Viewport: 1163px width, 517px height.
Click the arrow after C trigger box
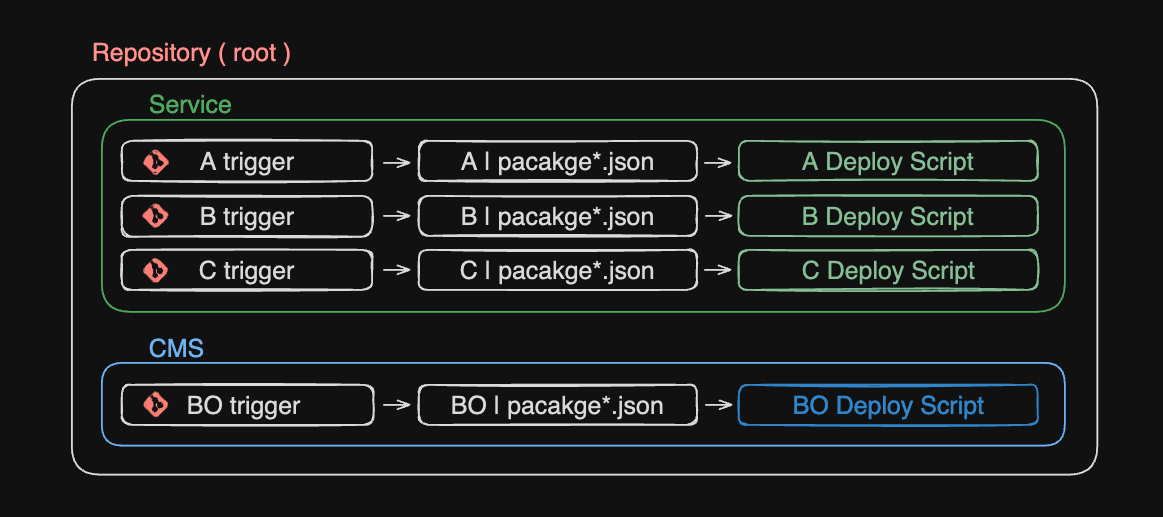[x=396, y=270]
